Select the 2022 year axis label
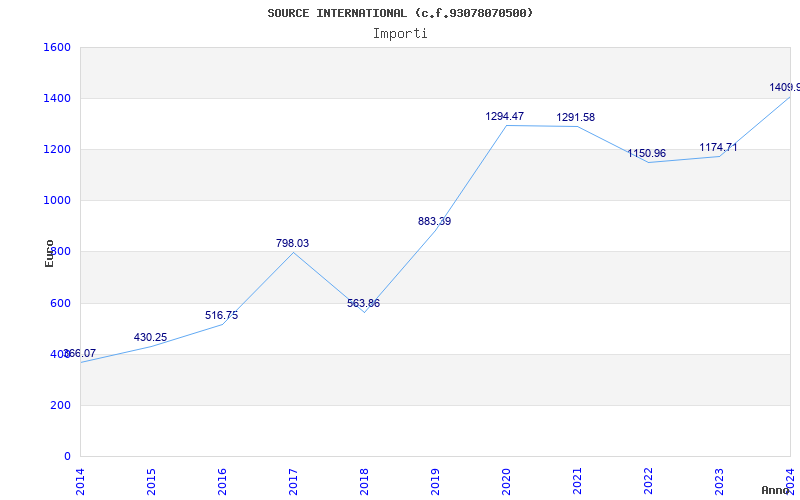800x500 pixels. [x=649, y=479]
